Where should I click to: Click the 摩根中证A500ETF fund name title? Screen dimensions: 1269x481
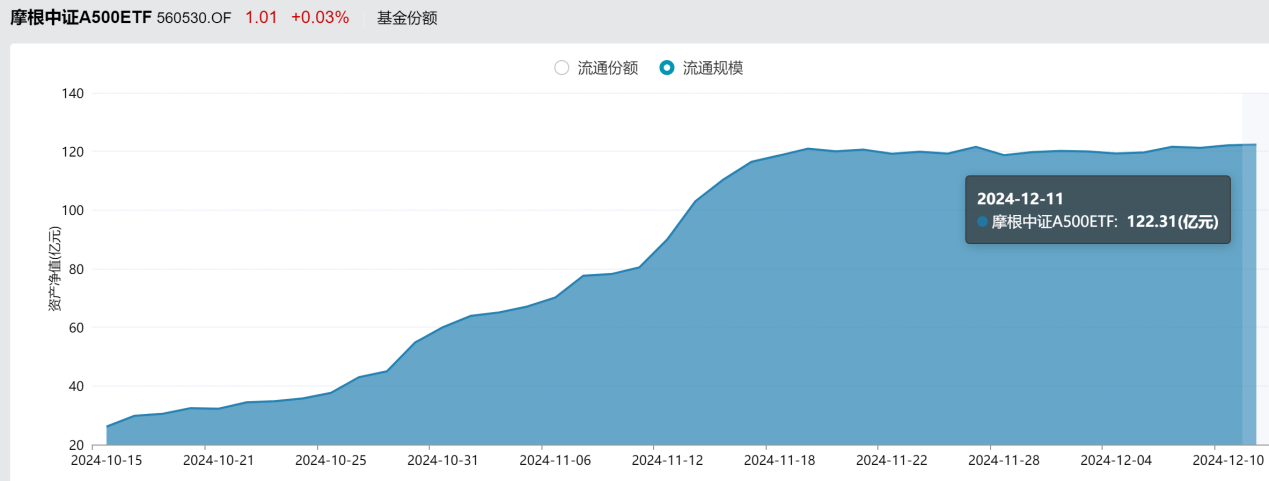click(80, 18)
